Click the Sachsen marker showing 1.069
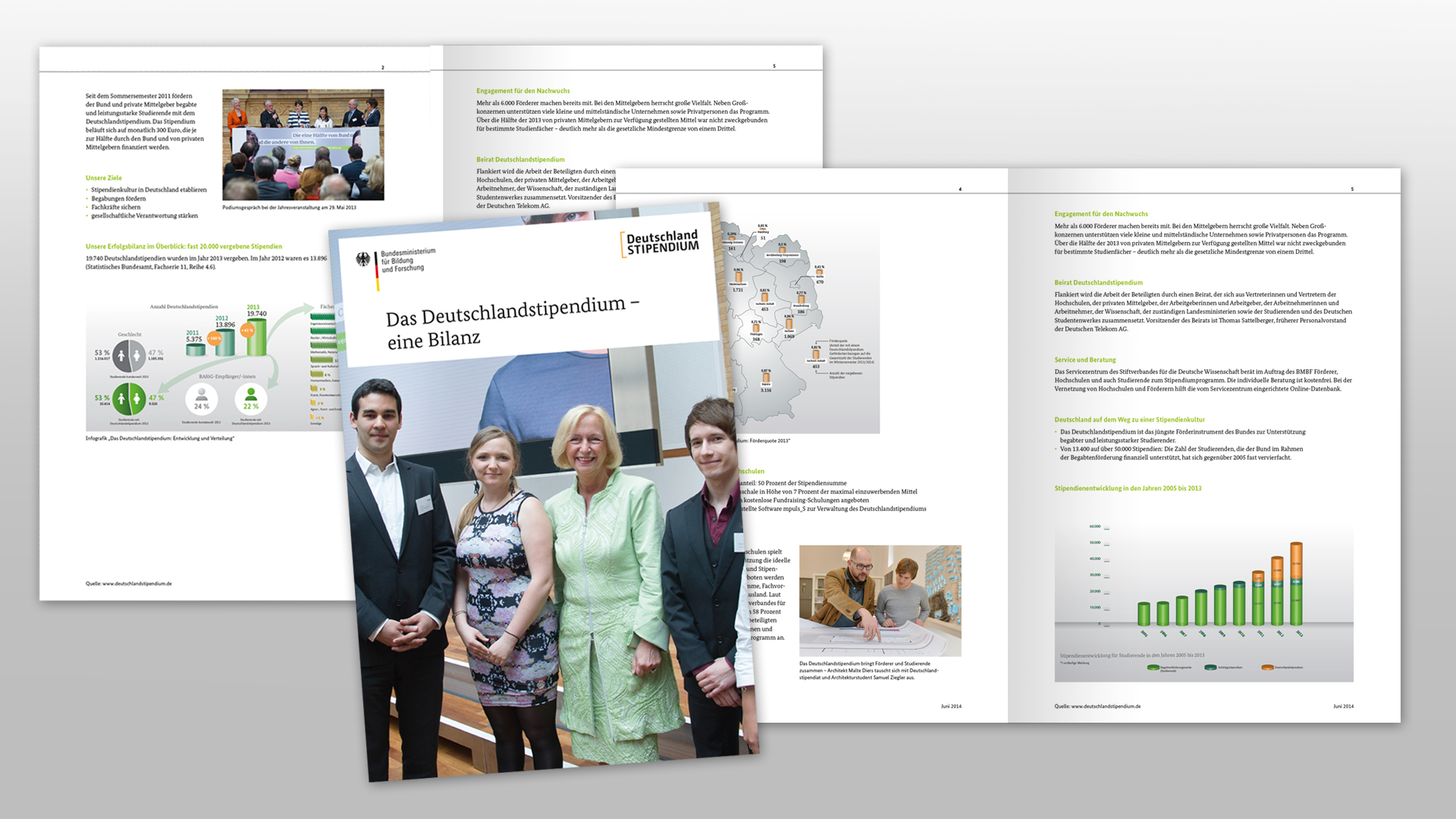This screenshot has height=819, width=1456. [789, 327]
